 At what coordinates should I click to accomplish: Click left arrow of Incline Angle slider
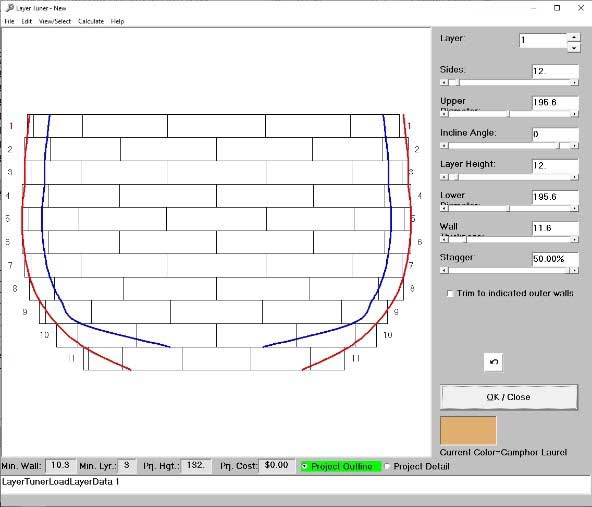point(444,145)
